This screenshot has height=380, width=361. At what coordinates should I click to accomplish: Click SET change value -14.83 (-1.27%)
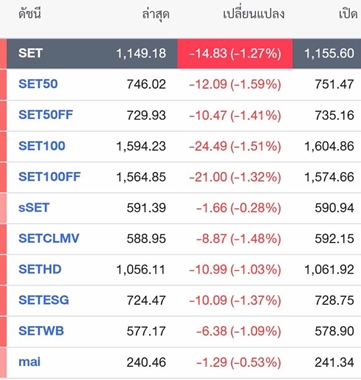[235, 54]
